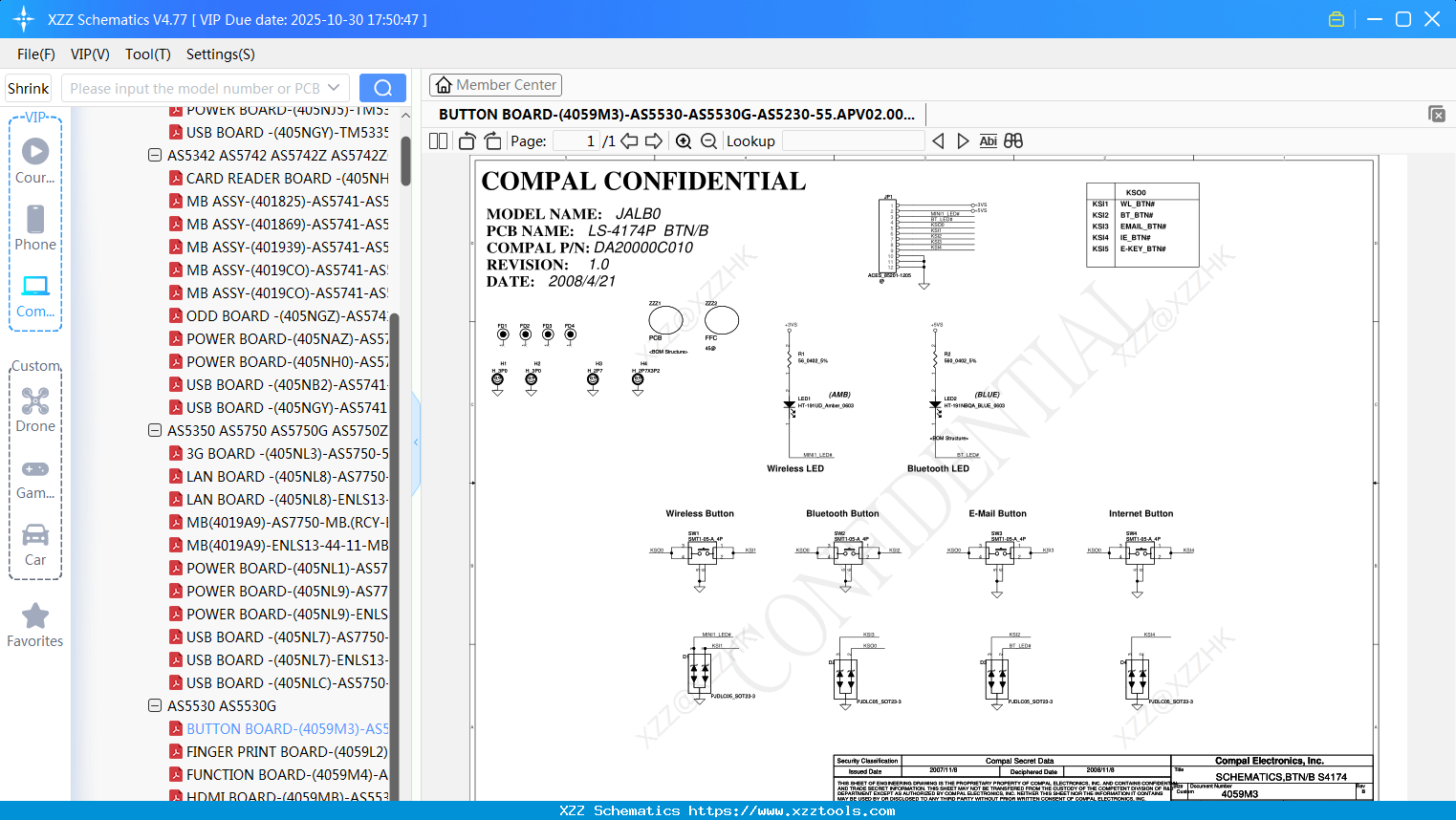The width and height of the screenshot is (1456, 820).
Task: Open LAN BOARD -(405NL8)-ENLS13 file
Action: point(287,499)
